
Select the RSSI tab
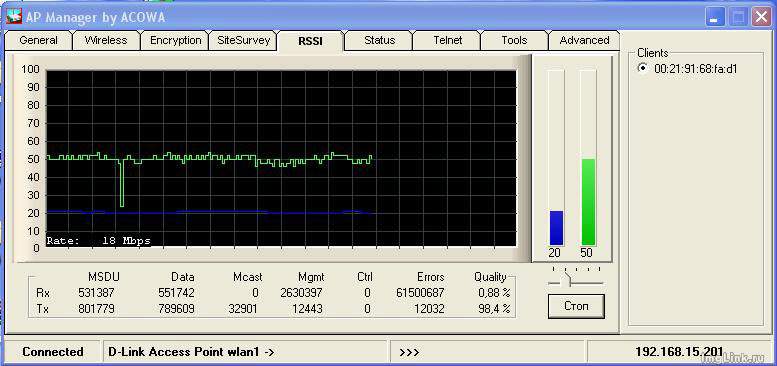tap(311, 41)
